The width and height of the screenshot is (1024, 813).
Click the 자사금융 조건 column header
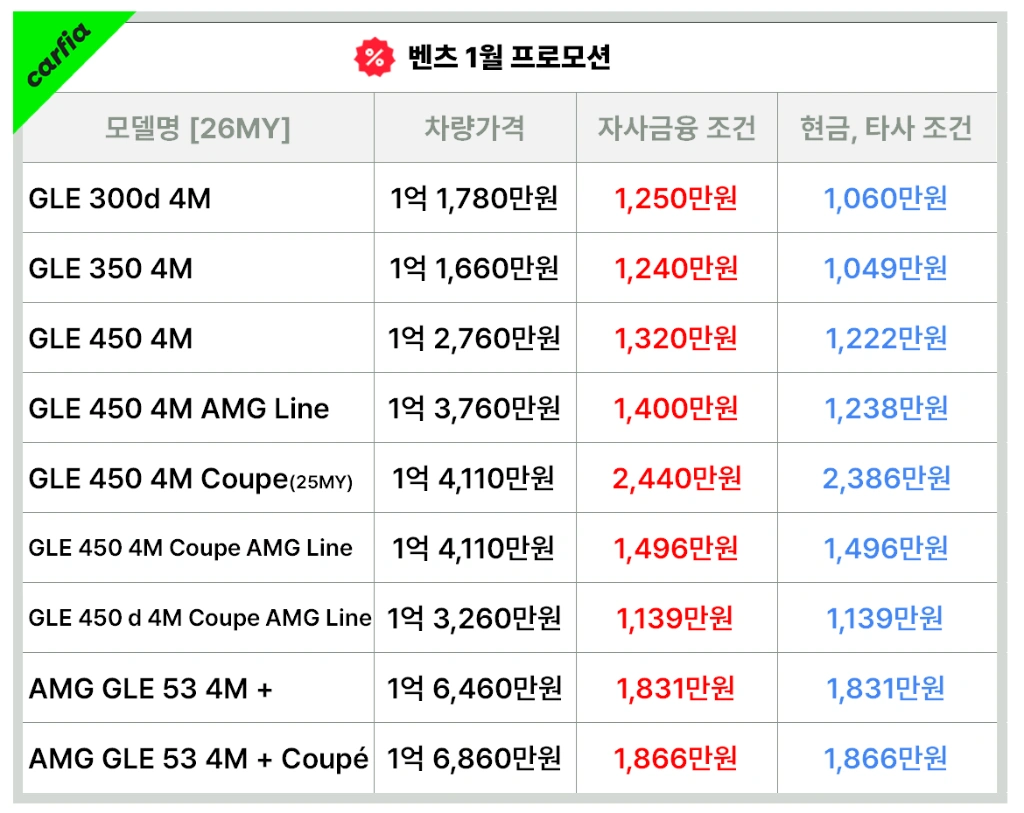[677, 127]
